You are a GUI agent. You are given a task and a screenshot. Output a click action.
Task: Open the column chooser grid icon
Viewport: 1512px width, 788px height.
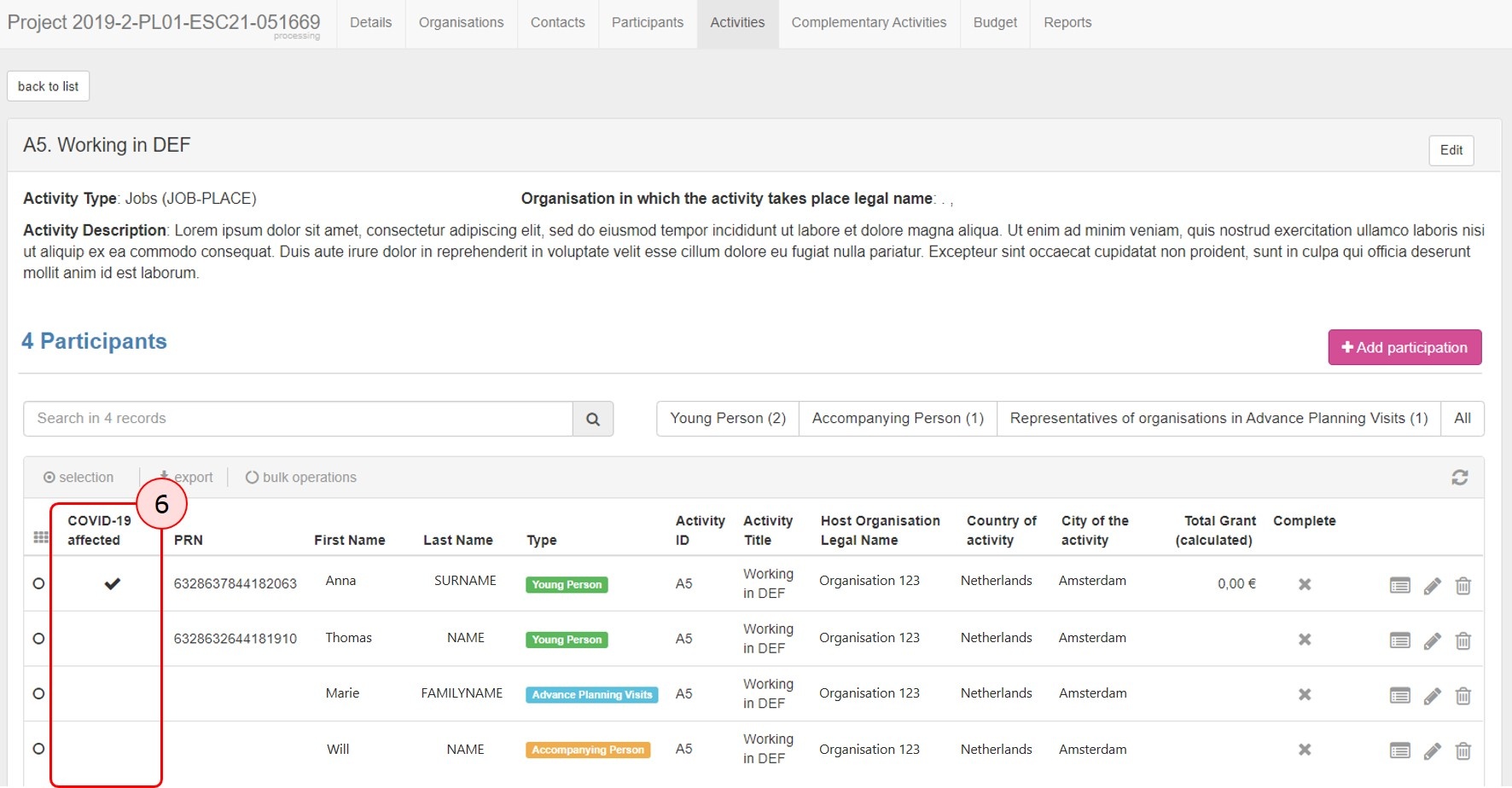[x=41, y=537]
